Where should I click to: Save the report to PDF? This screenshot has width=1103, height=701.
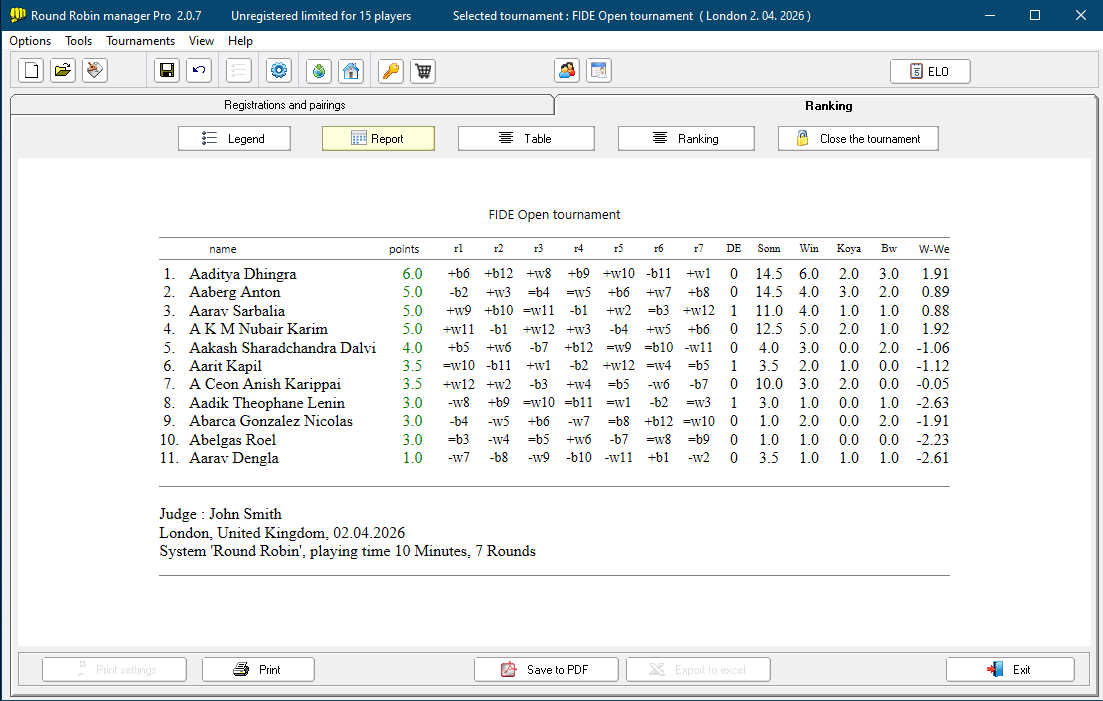coord(546,670)
